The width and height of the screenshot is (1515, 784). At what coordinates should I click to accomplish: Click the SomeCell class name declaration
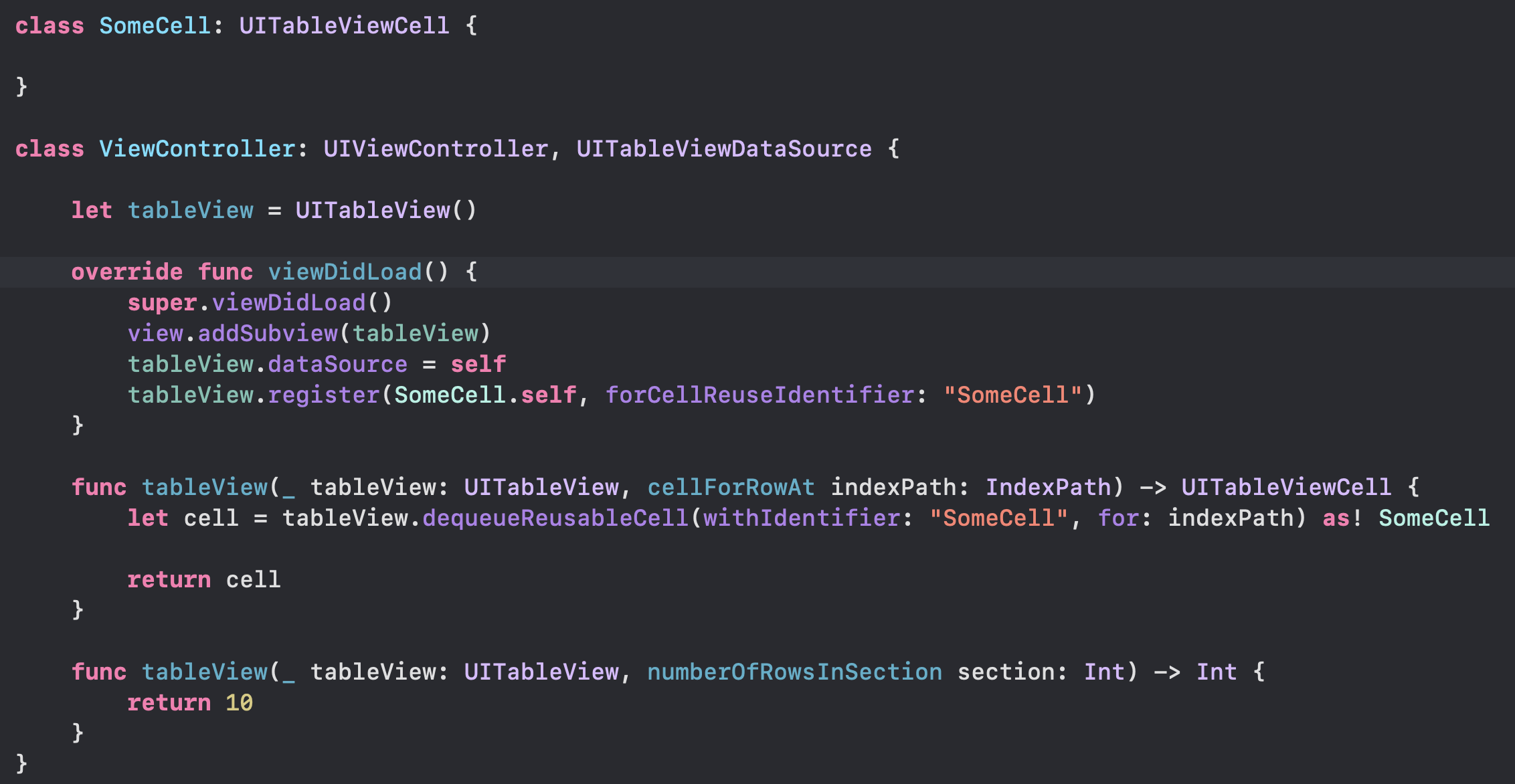(x=155, y=26)
